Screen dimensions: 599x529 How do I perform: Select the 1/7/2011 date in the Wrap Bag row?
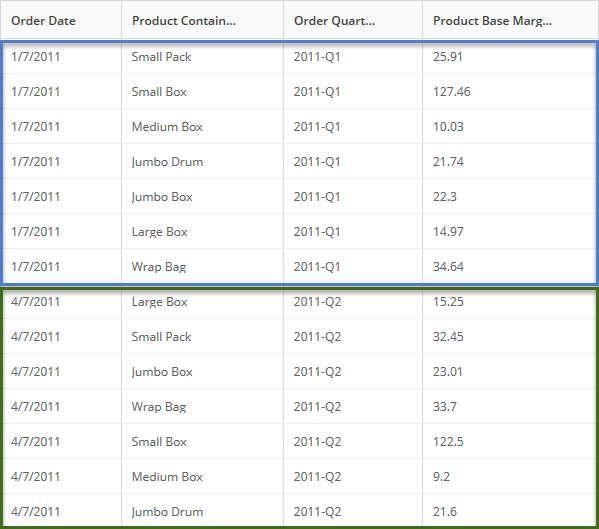36,267
